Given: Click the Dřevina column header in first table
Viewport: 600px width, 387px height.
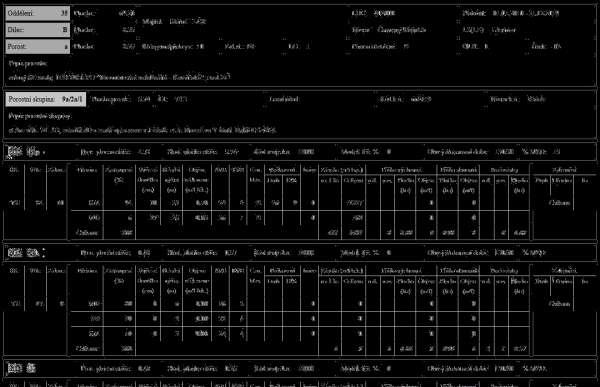Looking at the screenshot, I should pyautogui.click(x=87, y=170).
